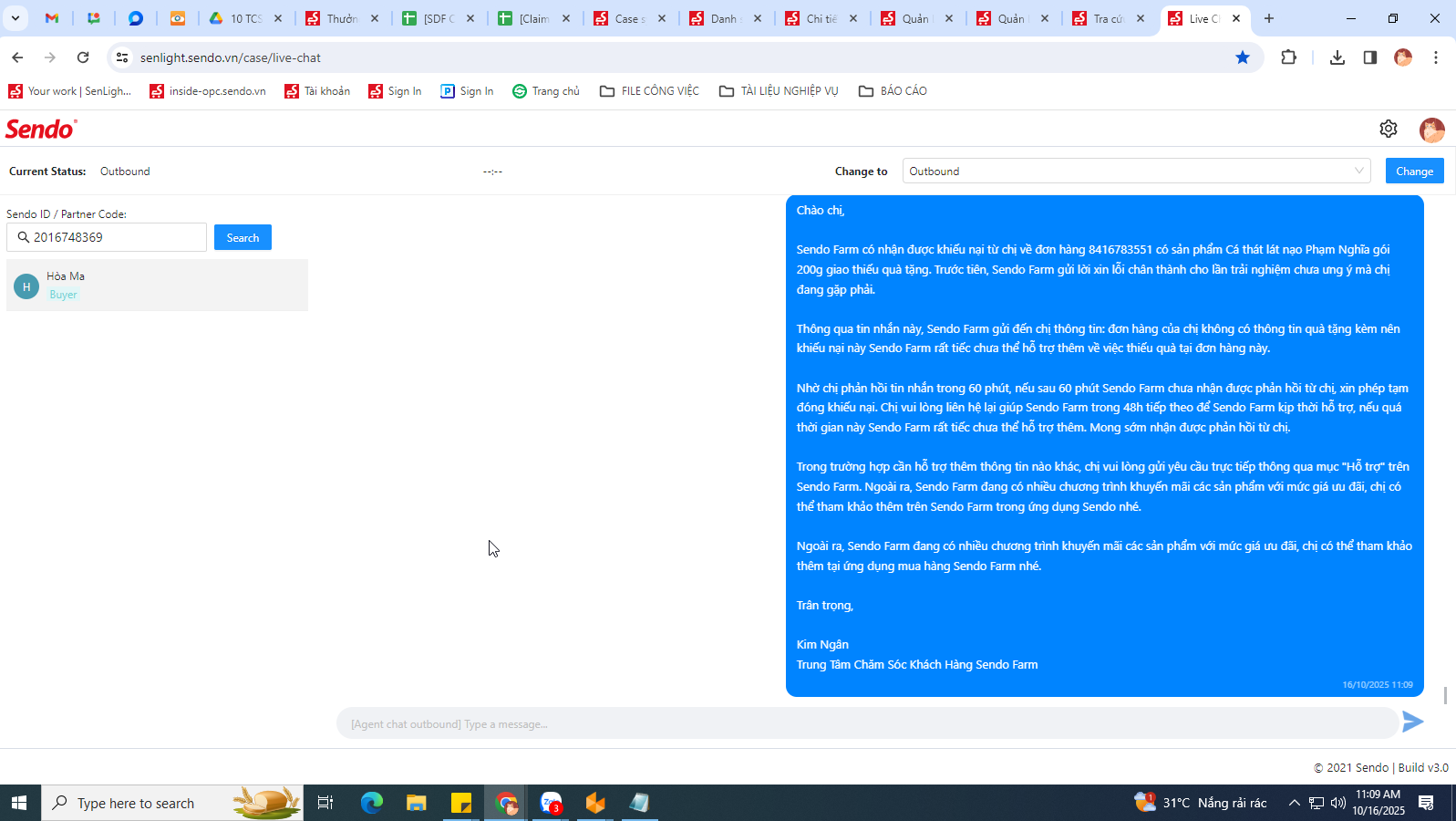Open Trang chủ bookmark
1456x821 pixels.
[x=546, y=91]
